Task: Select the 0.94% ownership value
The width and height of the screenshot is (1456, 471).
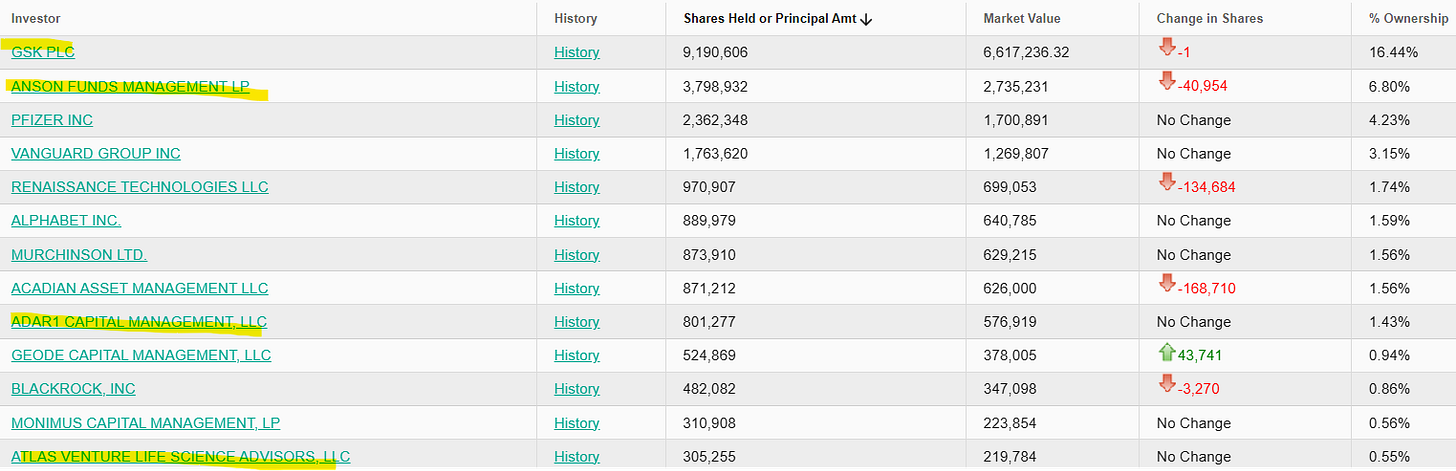Action: pos(1389,355)
